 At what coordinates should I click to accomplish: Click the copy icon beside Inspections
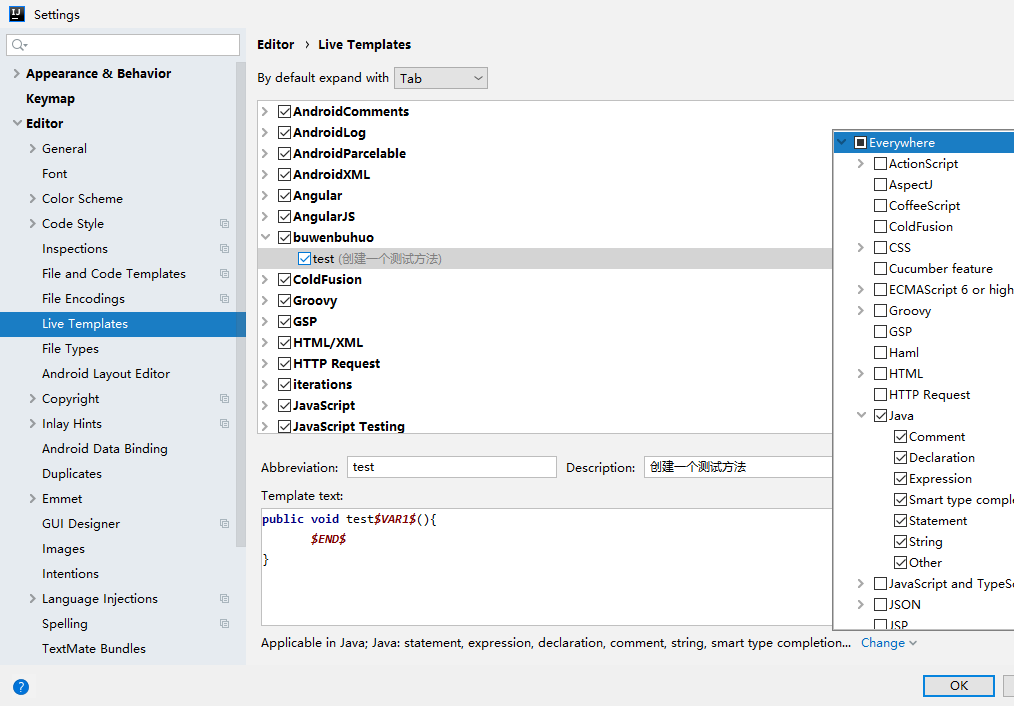coord(224,249)
